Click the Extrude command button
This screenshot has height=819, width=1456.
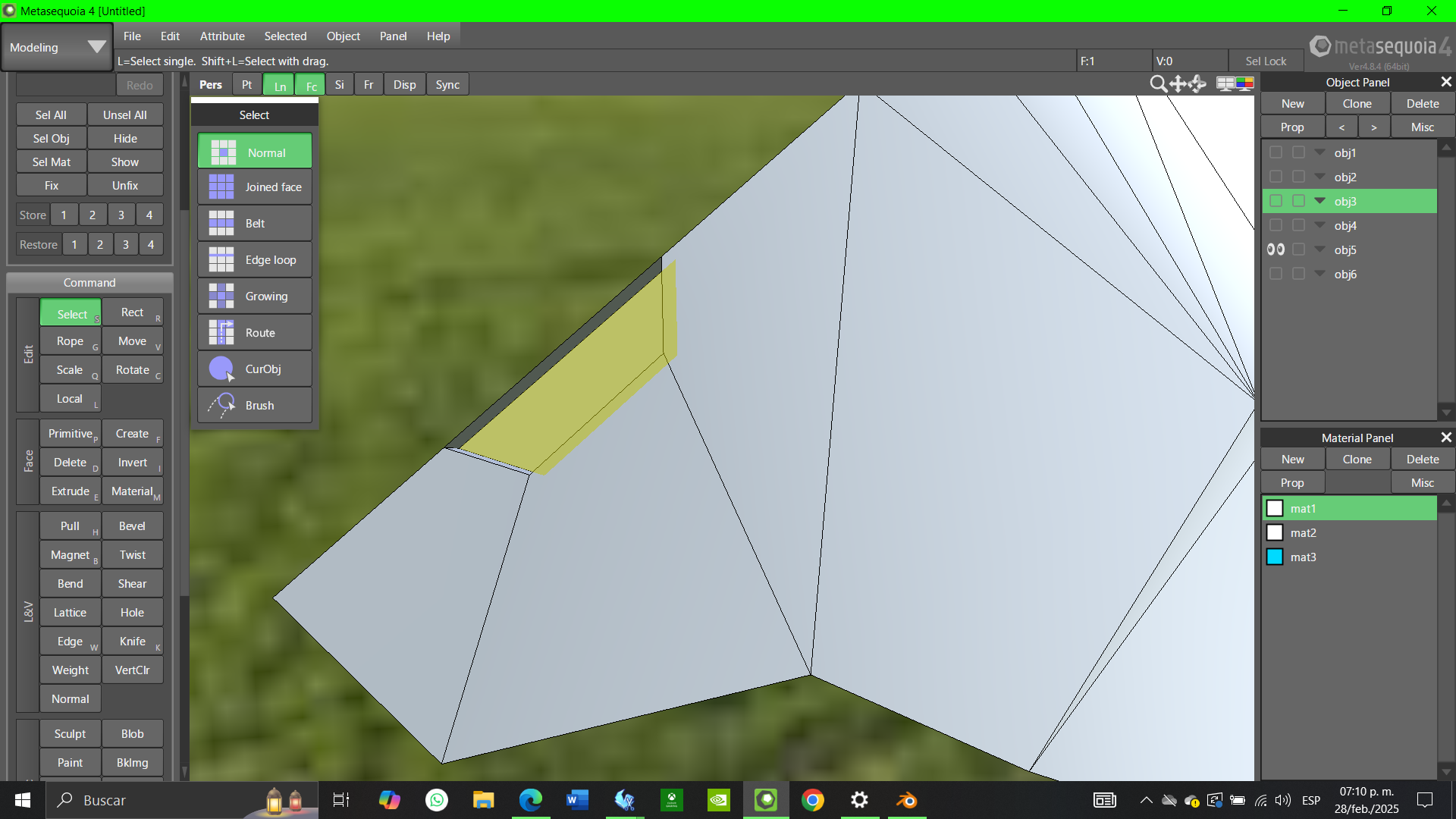point(70,491)
